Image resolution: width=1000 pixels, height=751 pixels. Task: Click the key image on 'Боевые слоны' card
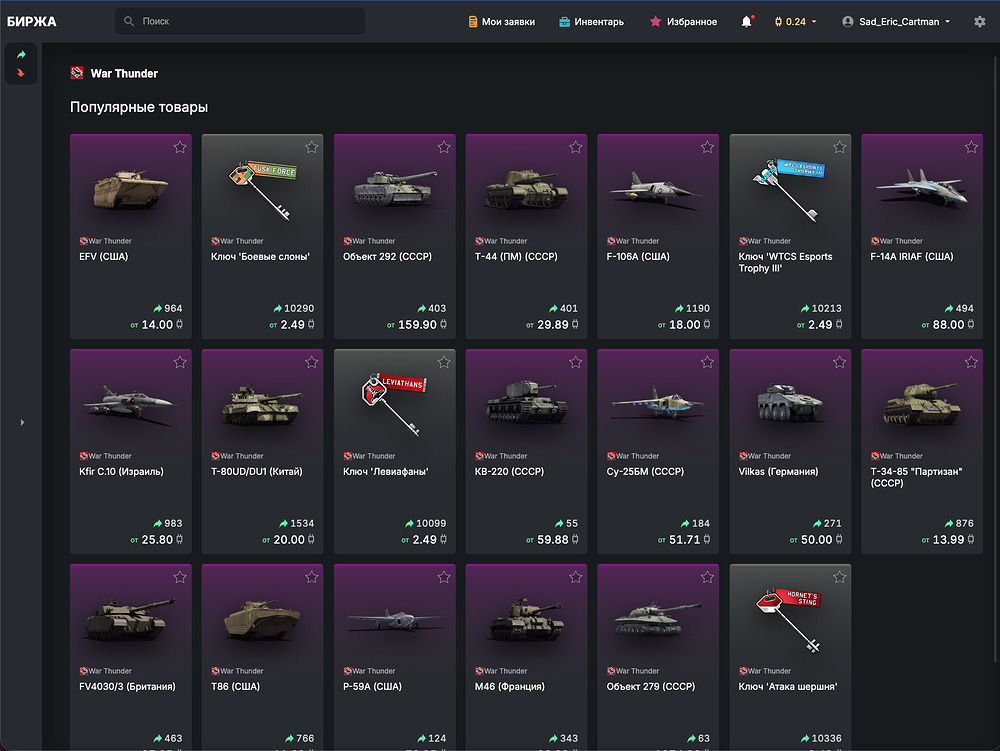coord(262,186)
